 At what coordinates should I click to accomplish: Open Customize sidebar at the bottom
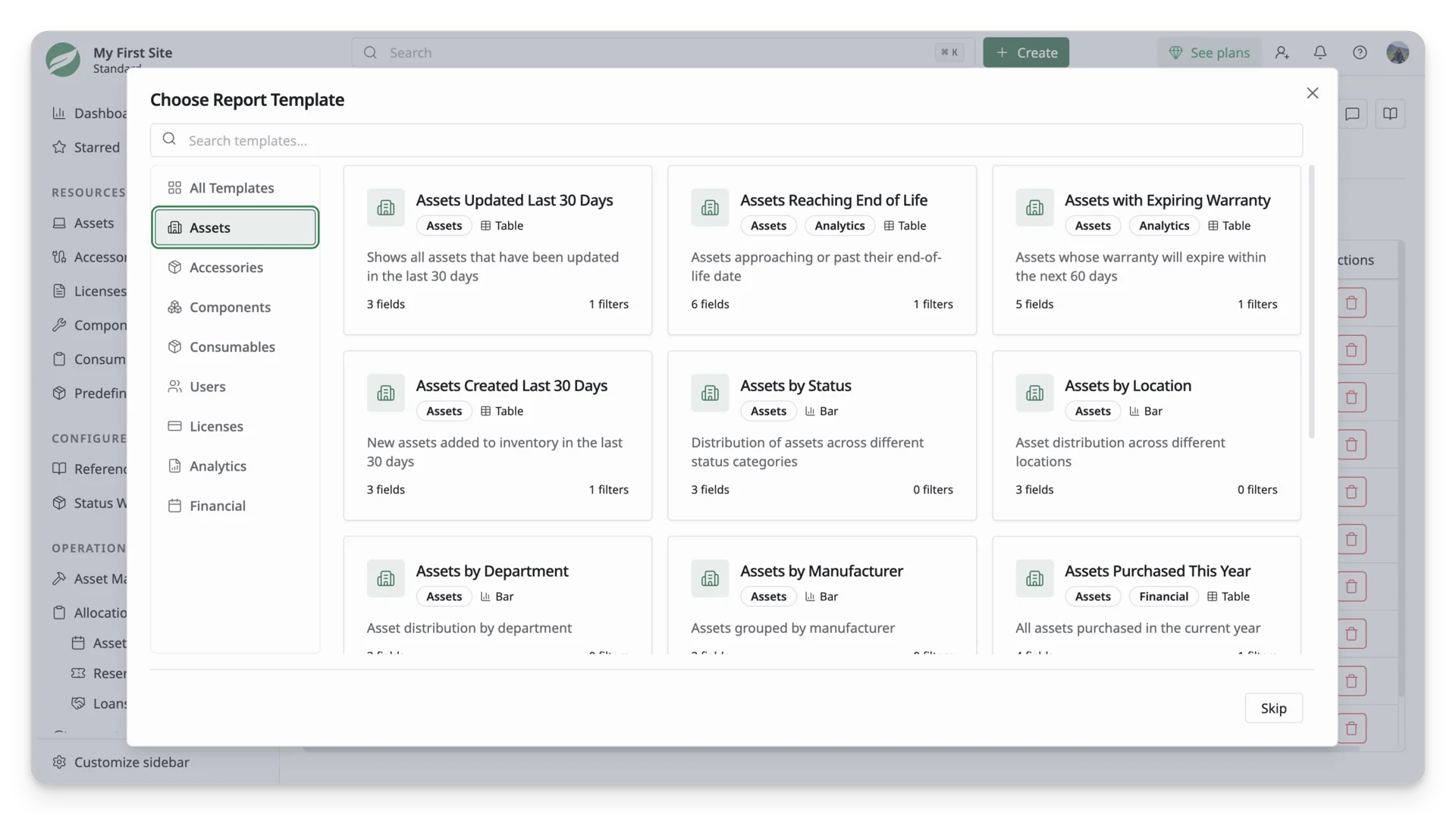coord(121,762)
